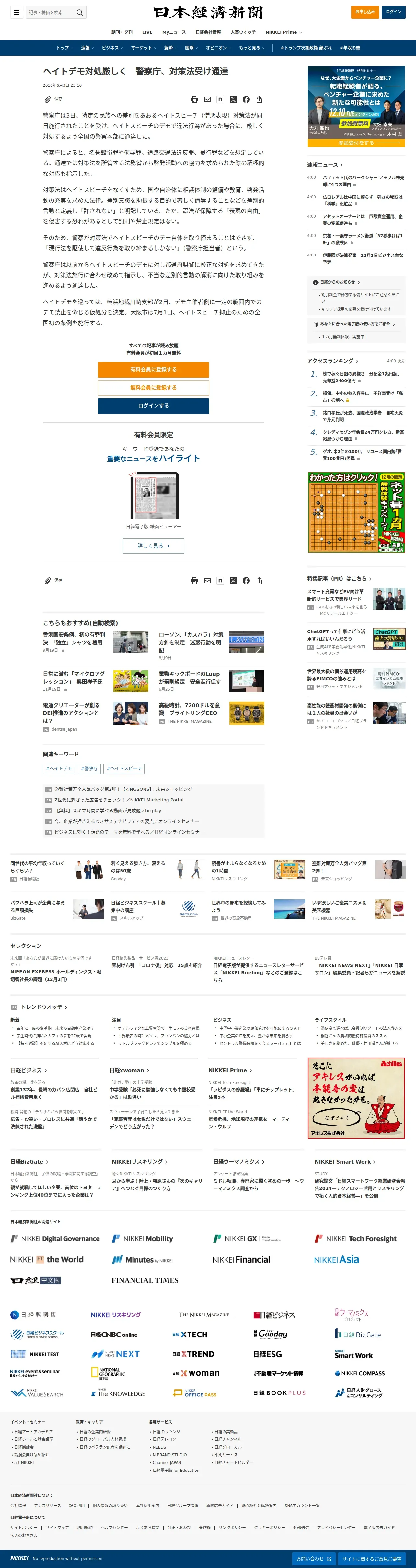Open アクセスランキング section header
The width and height of the screenshot is (416, 1568).
[x=332, y=361]
